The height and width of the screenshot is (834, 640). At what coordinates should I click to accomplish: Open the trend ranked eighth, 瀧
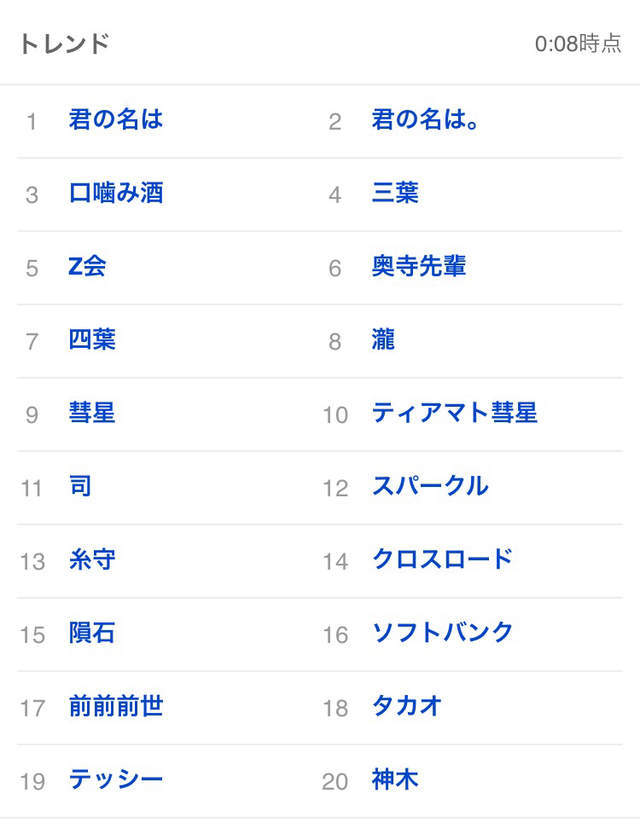tap(383, 340)
